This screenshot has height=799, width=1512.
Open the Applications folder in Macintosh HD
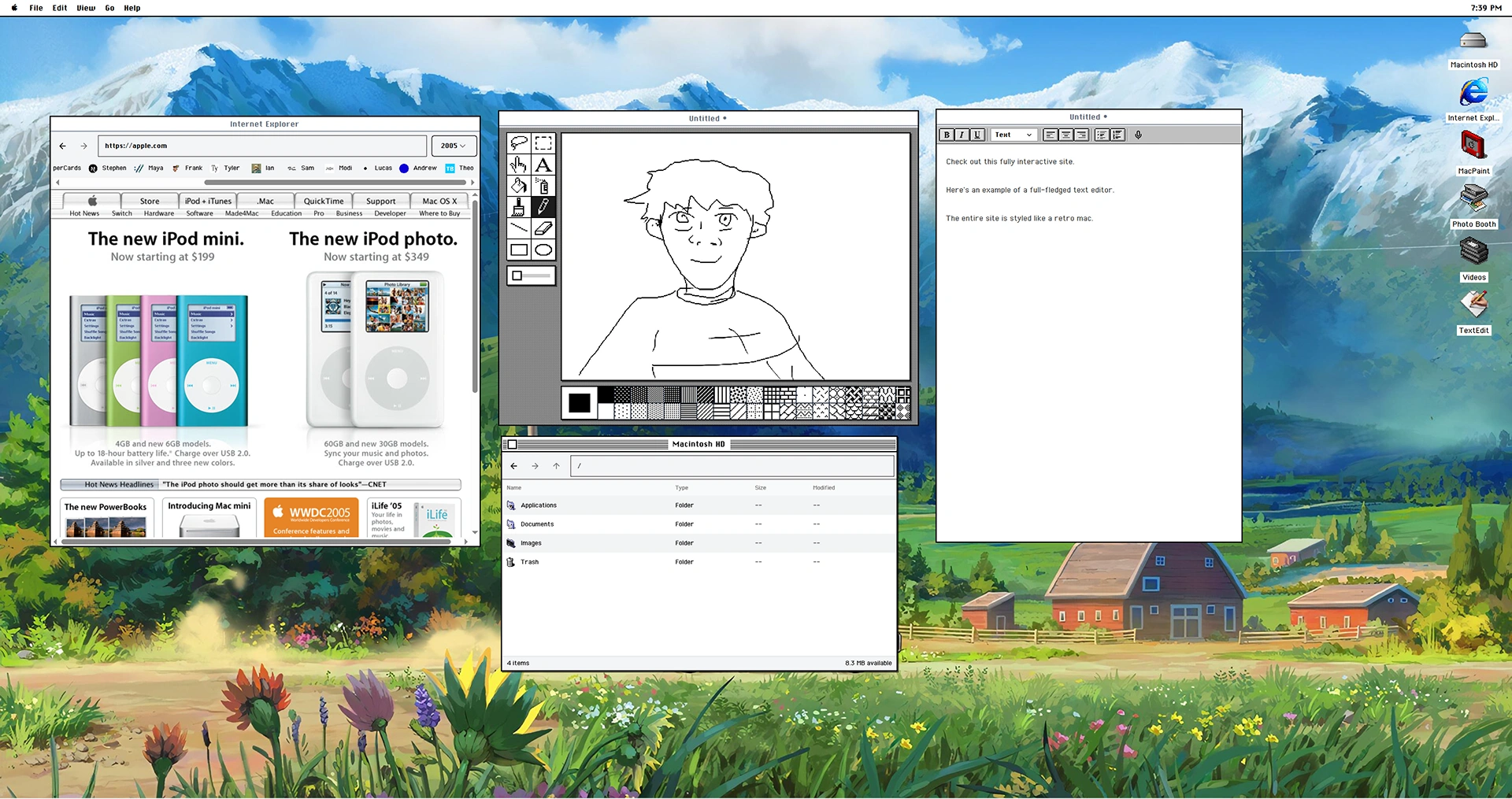pyautogui.click(x=539, y=505)
